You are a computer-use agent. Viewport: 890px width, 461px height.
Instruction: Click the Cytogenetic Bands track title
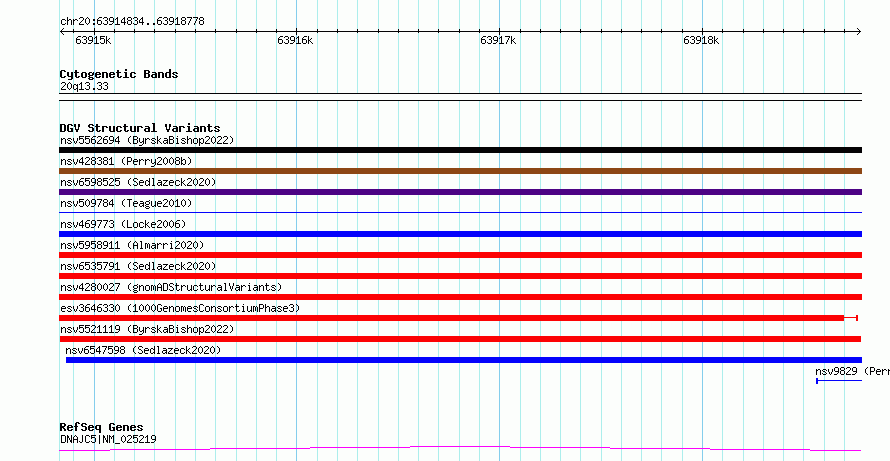(x=119, y=74)
